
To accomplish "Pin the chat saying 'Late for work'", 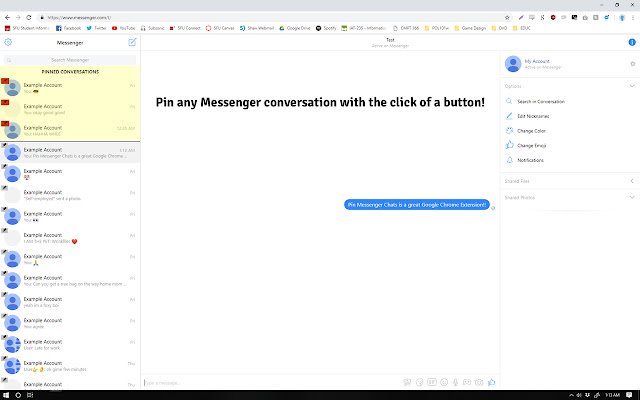I will (4, 337).
